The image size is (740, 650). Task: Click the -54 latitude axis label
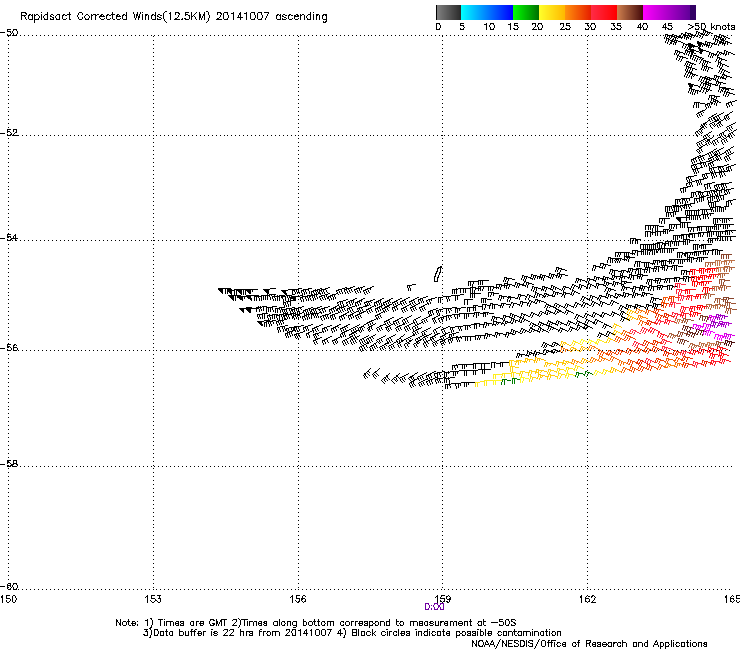(x=9, y=237)
